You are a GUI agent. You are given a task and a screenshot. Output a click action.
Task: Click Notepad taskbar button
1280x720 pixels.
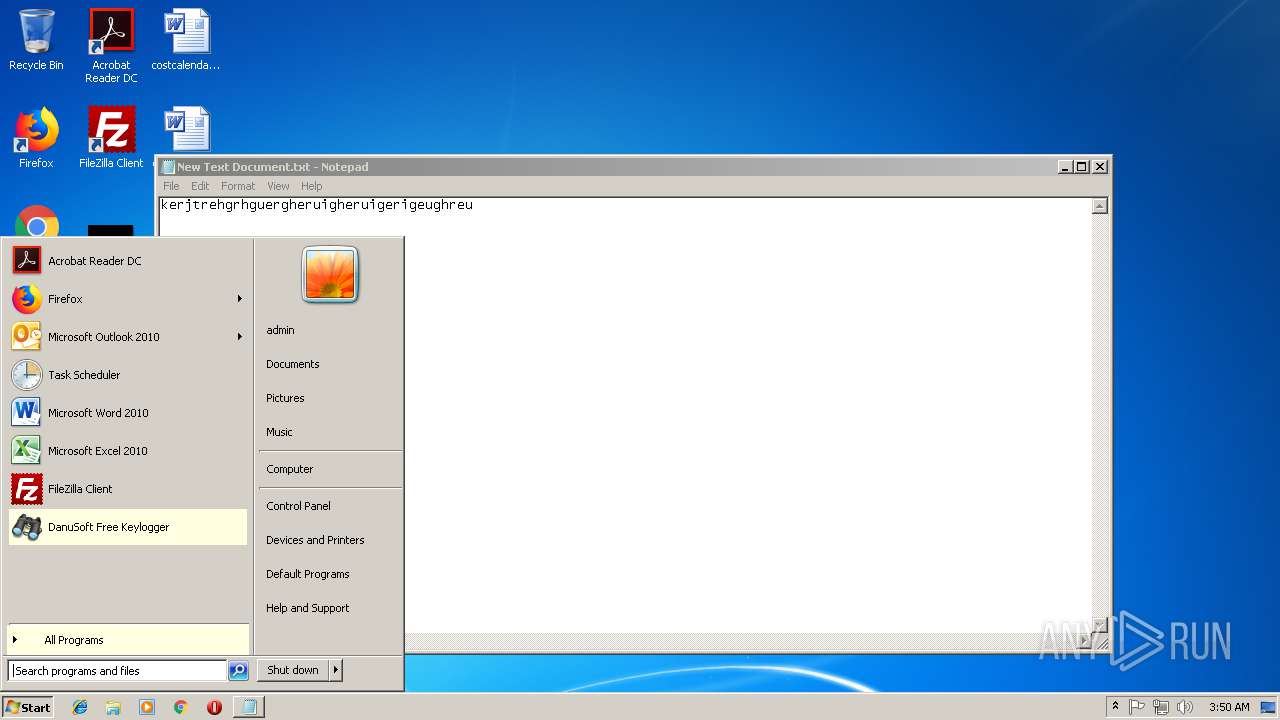(x=248, y=707)
